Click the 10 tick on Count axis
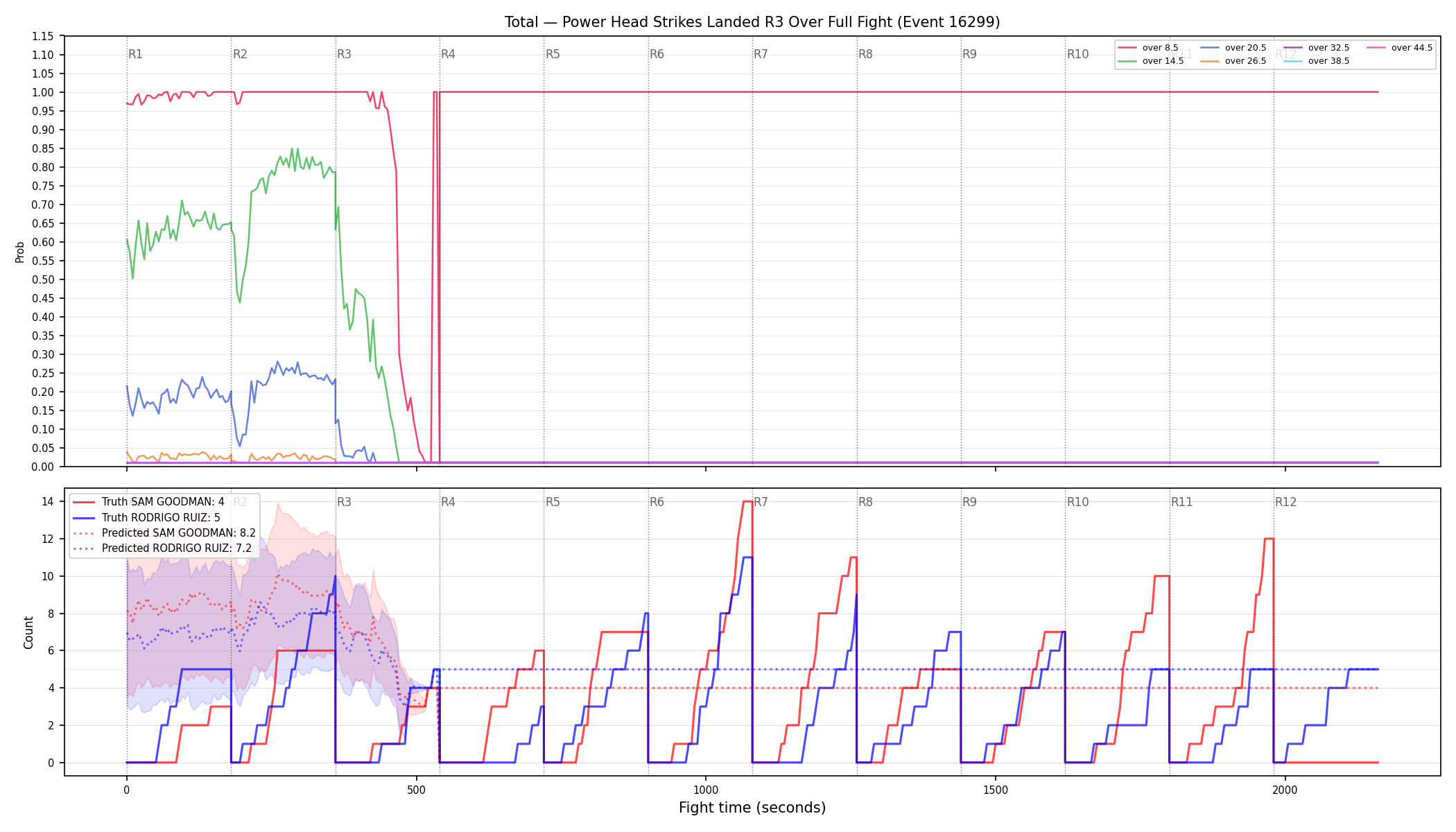The width and height of the screenshot is (1456, 832). 48,576
